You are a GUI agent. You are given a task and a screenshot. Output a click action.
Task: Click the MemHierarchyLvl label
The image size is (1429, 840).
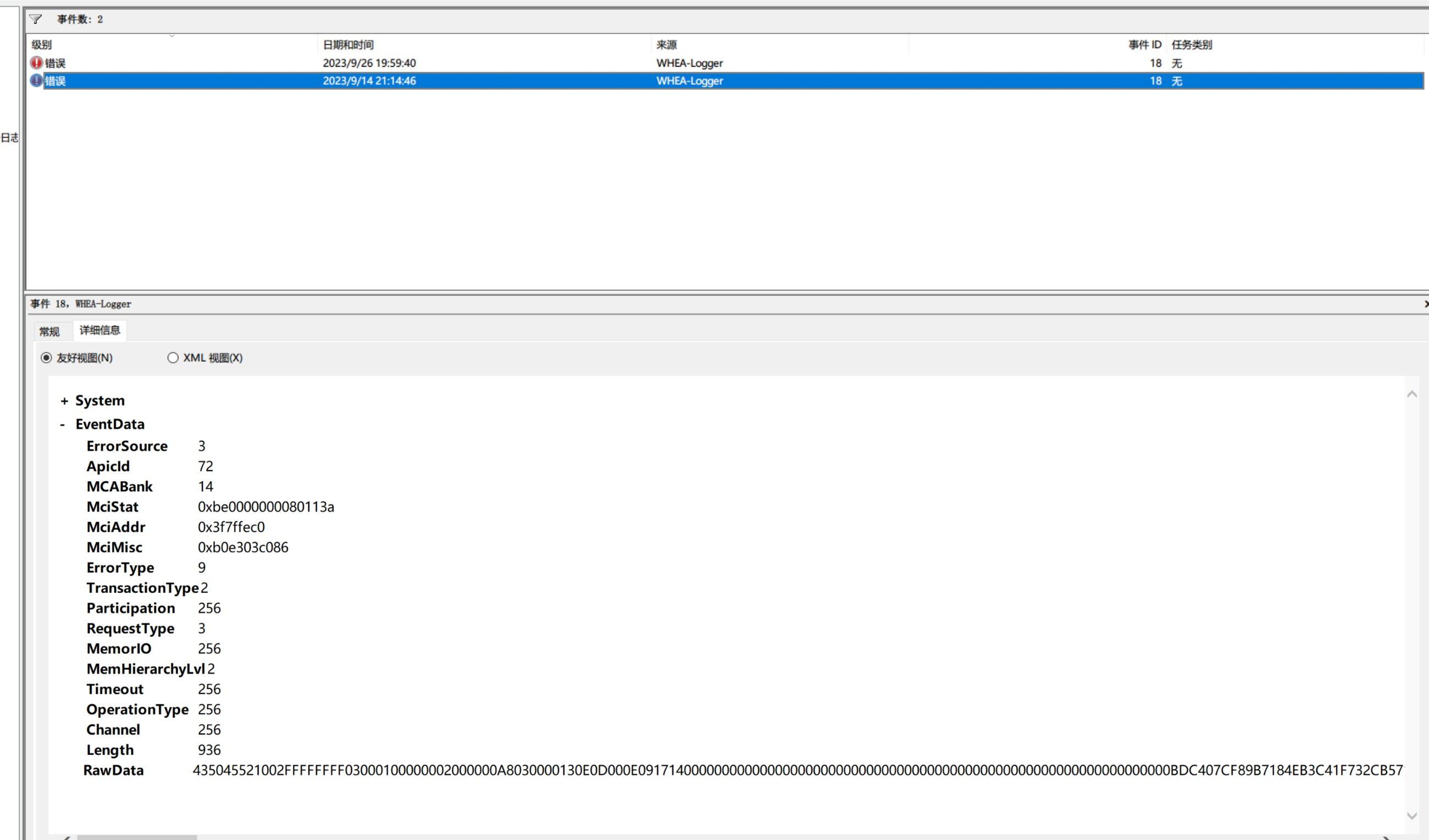146,669
